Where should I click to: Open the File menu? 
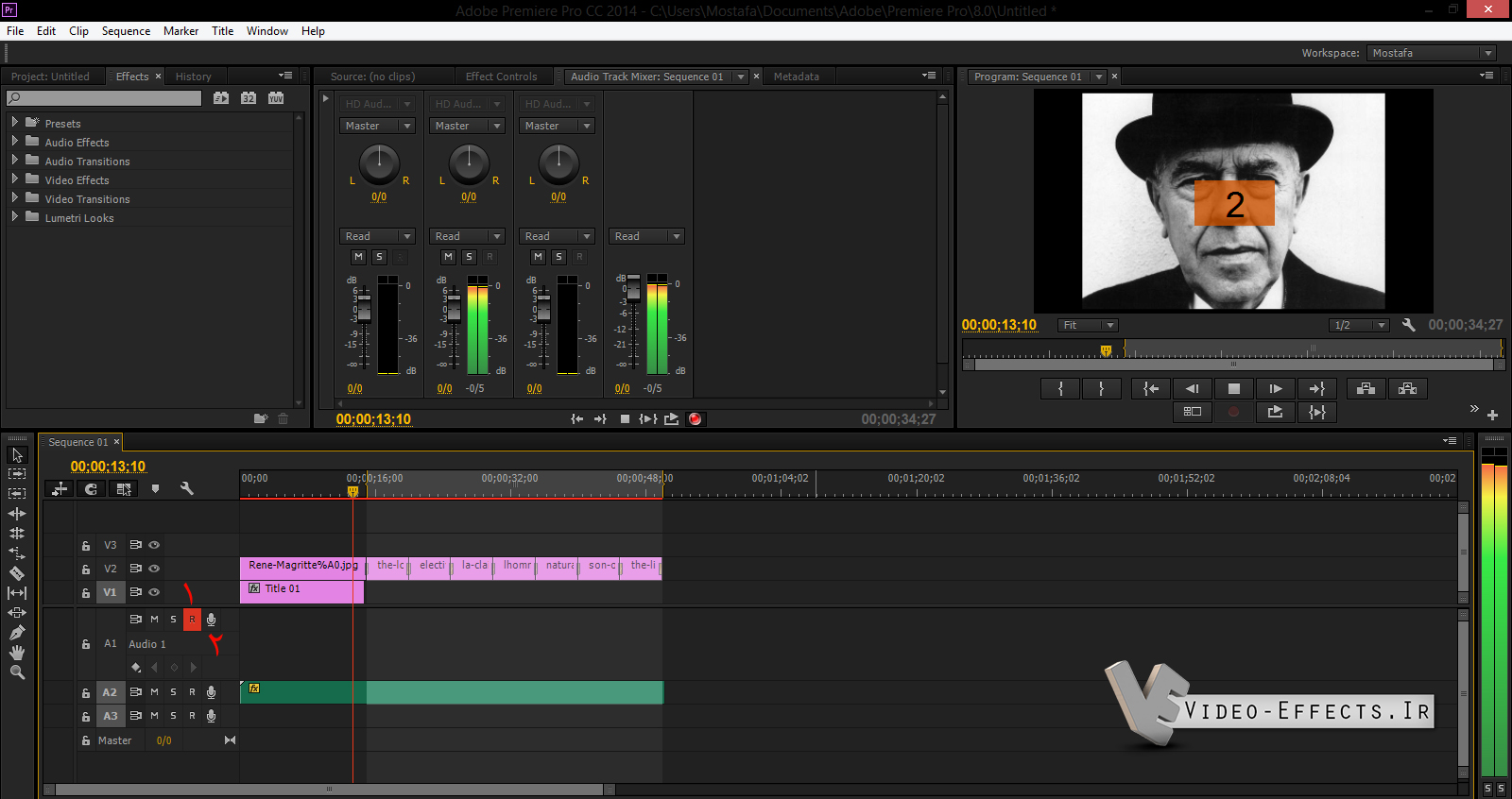pos(15,31)
